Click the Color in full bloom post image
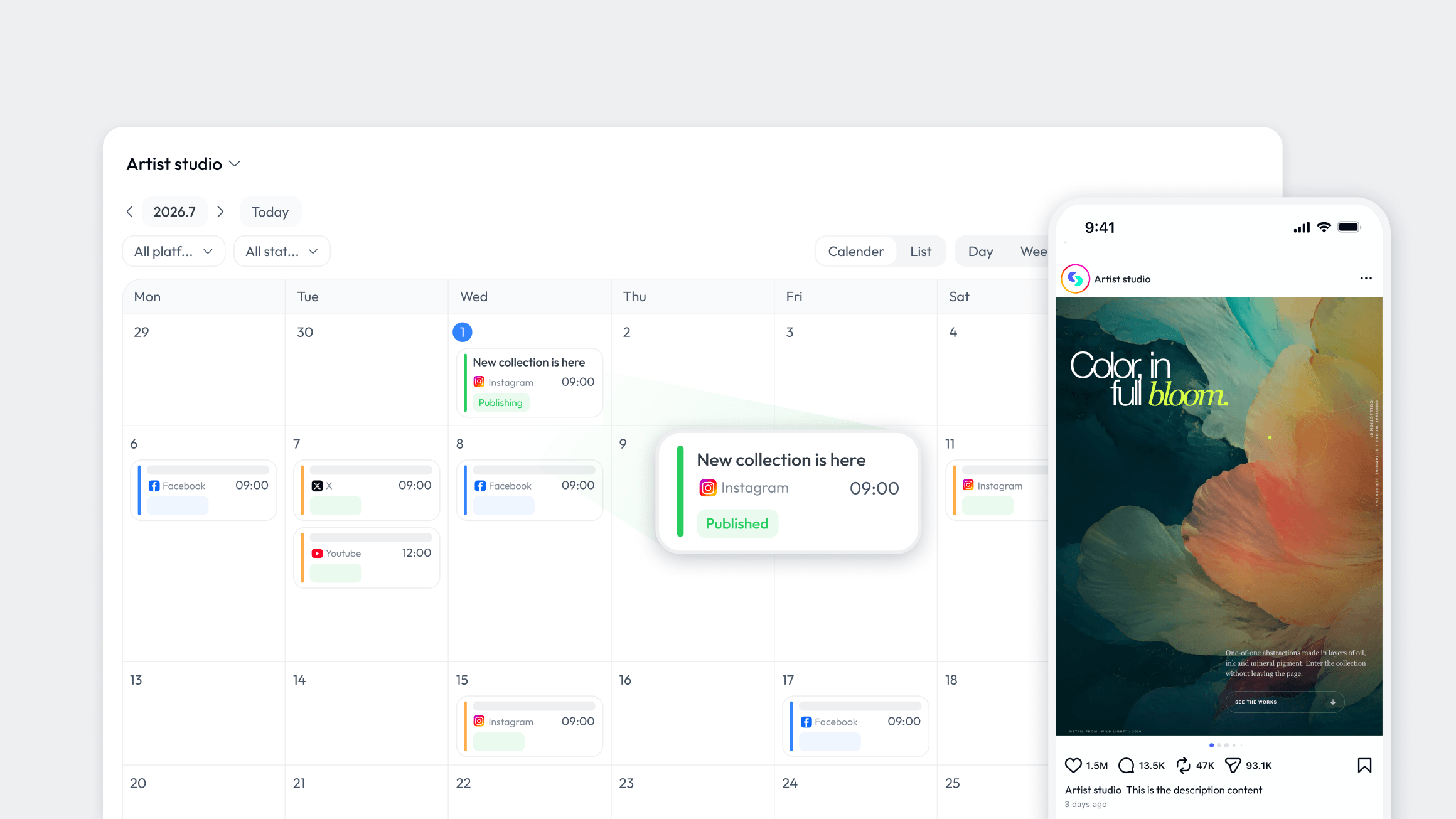 [x=1219, y=516]
